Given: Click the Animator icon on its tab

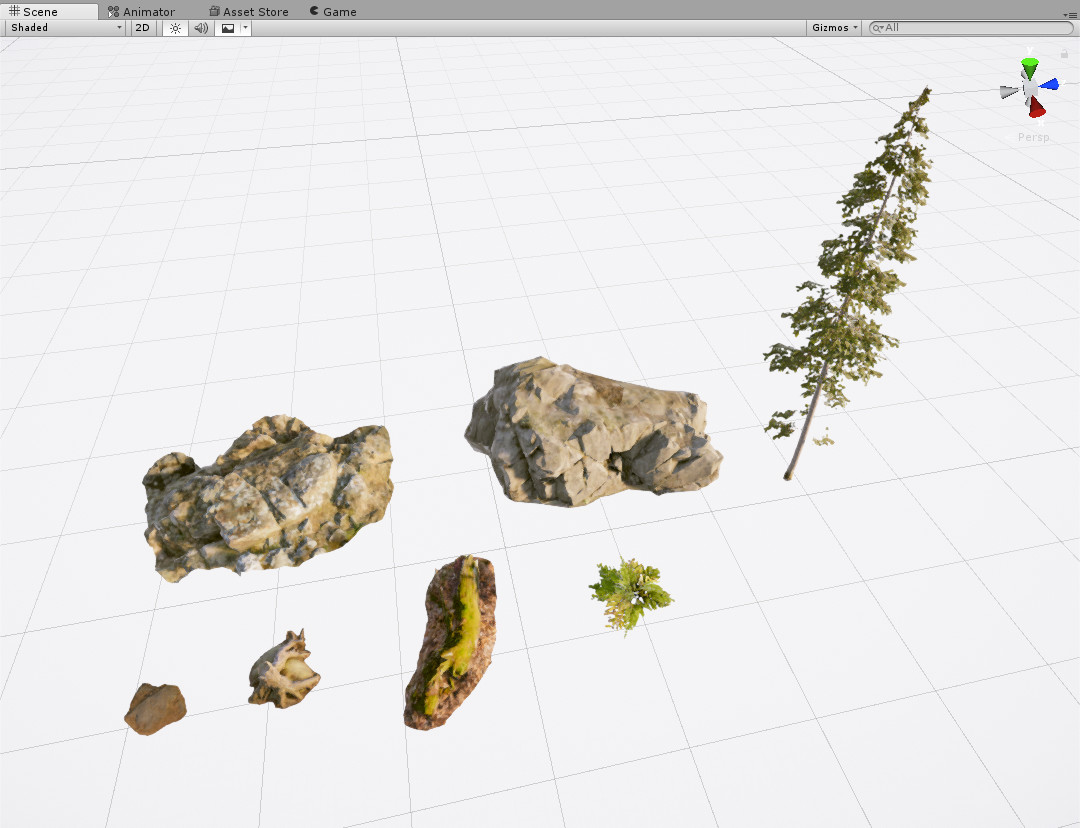Looking at the screenshot, I should 113,11.
